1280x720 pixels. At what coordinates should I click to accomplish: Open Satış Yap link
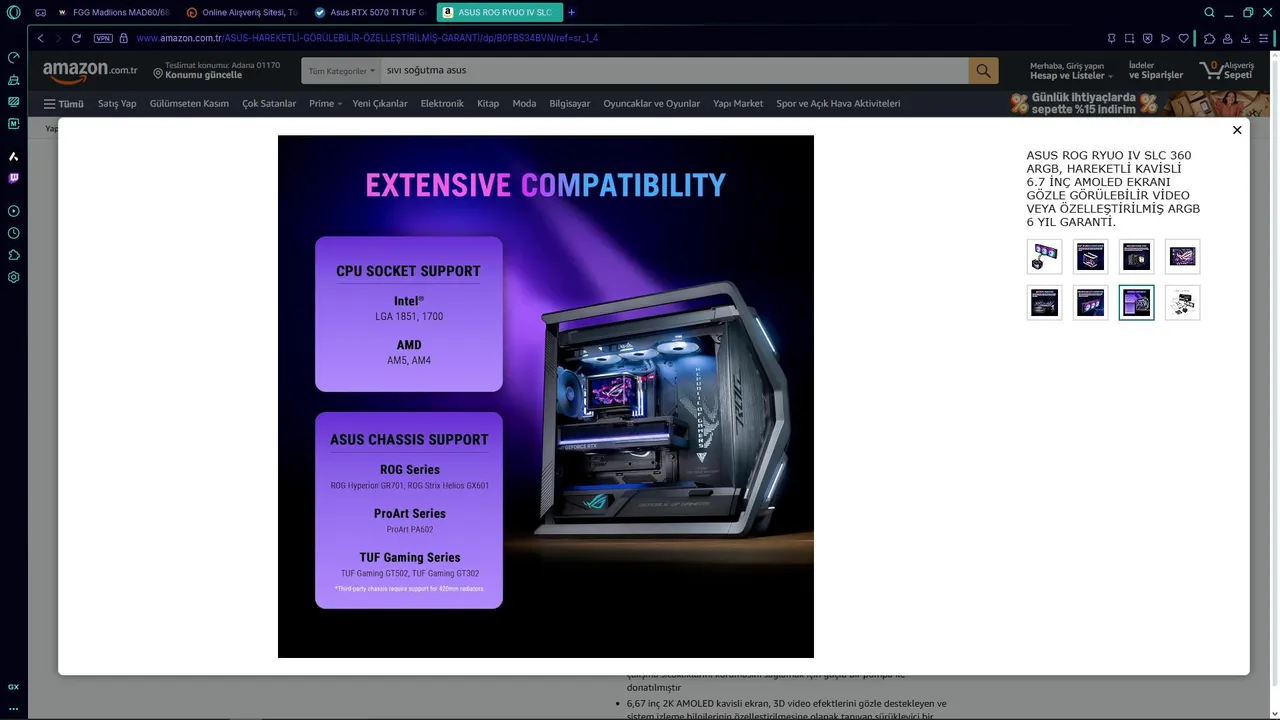pos(117,103)
